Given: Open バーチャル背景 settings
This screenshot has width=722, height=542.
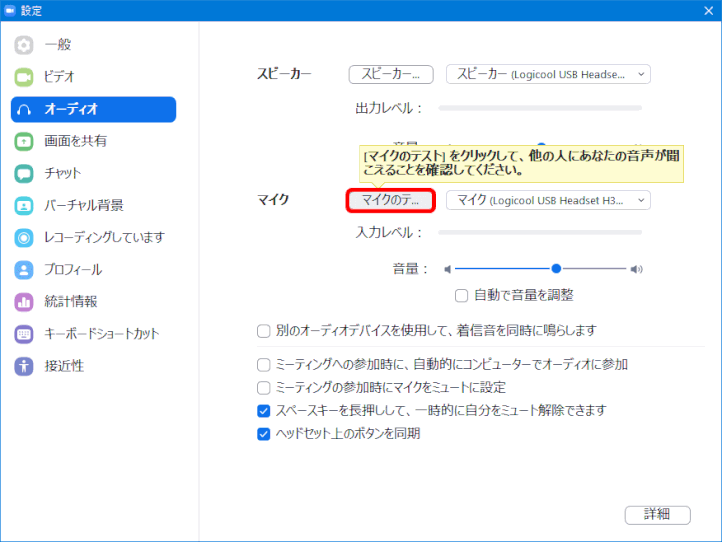Looking at the screenshot, I should tap(93, 205).
